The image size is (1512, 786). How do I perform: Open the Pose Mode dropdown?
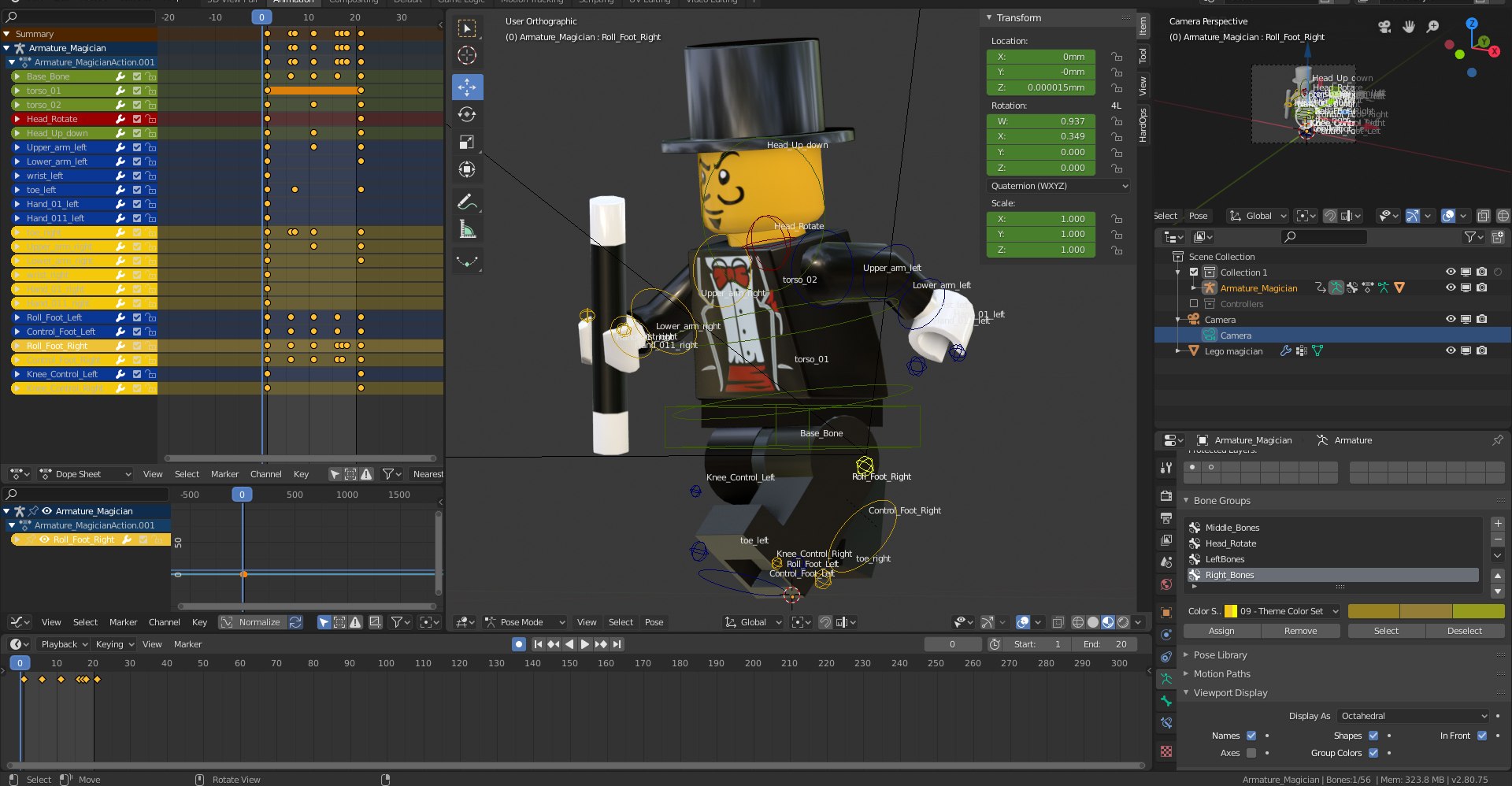click(524, 622)
